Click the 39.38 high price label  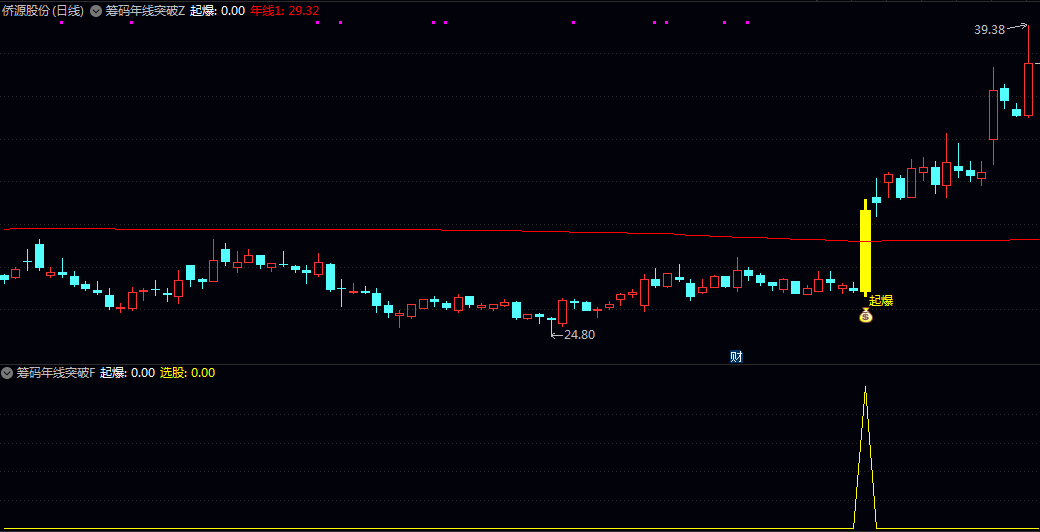(x=990, y=30)
